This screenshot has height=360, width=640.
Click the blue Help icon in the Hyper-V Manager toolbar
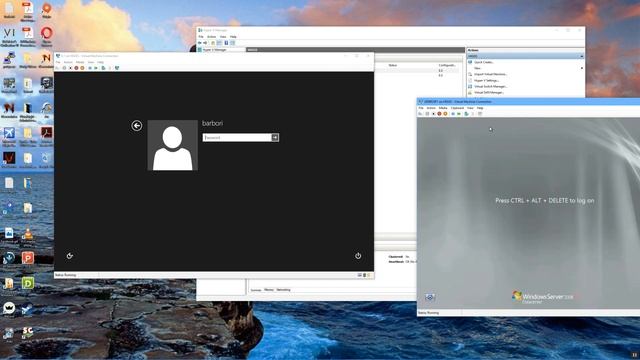click(x=226, y=43)
